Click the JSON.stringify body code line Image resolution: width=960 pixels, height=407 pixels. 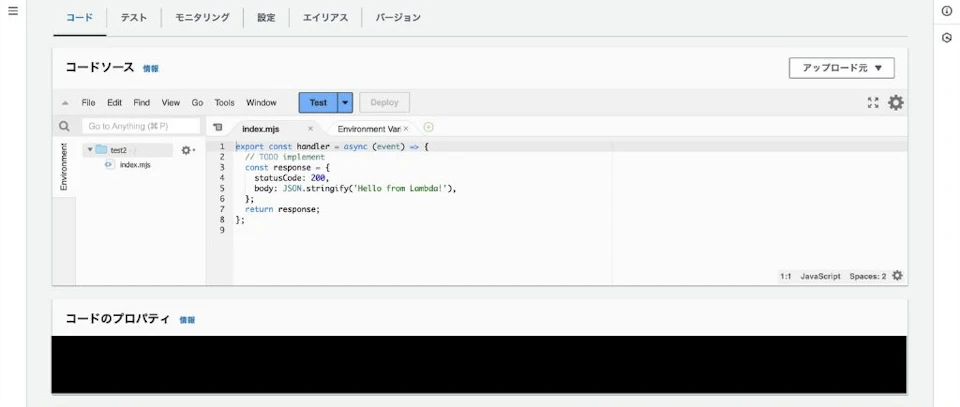coord(356,188)
